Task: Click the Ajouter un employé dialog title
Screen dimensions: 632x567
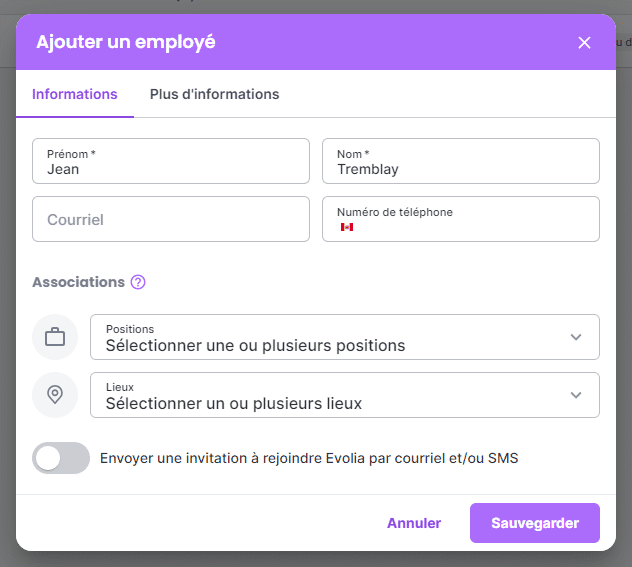Action: click(x=126, y=42)
